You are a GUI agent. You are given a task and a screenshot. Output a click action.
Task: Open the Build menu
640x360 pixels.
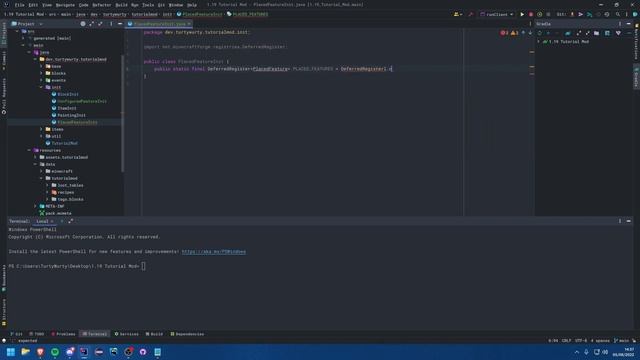click(x=122, y=5)
